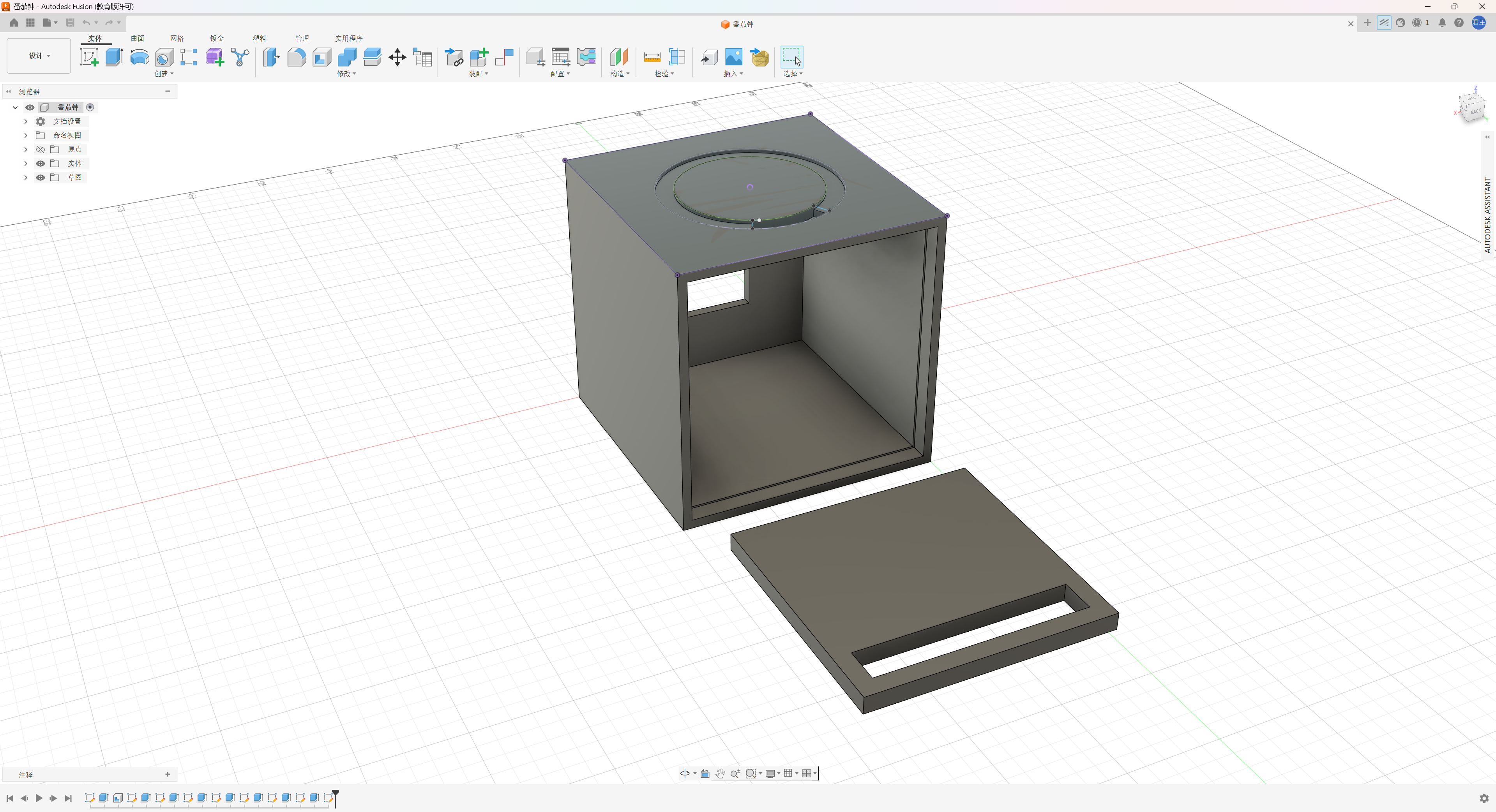The image size is (1496, 812).
Task: Open the timeline settings gear
Action: click(1484, 798)
